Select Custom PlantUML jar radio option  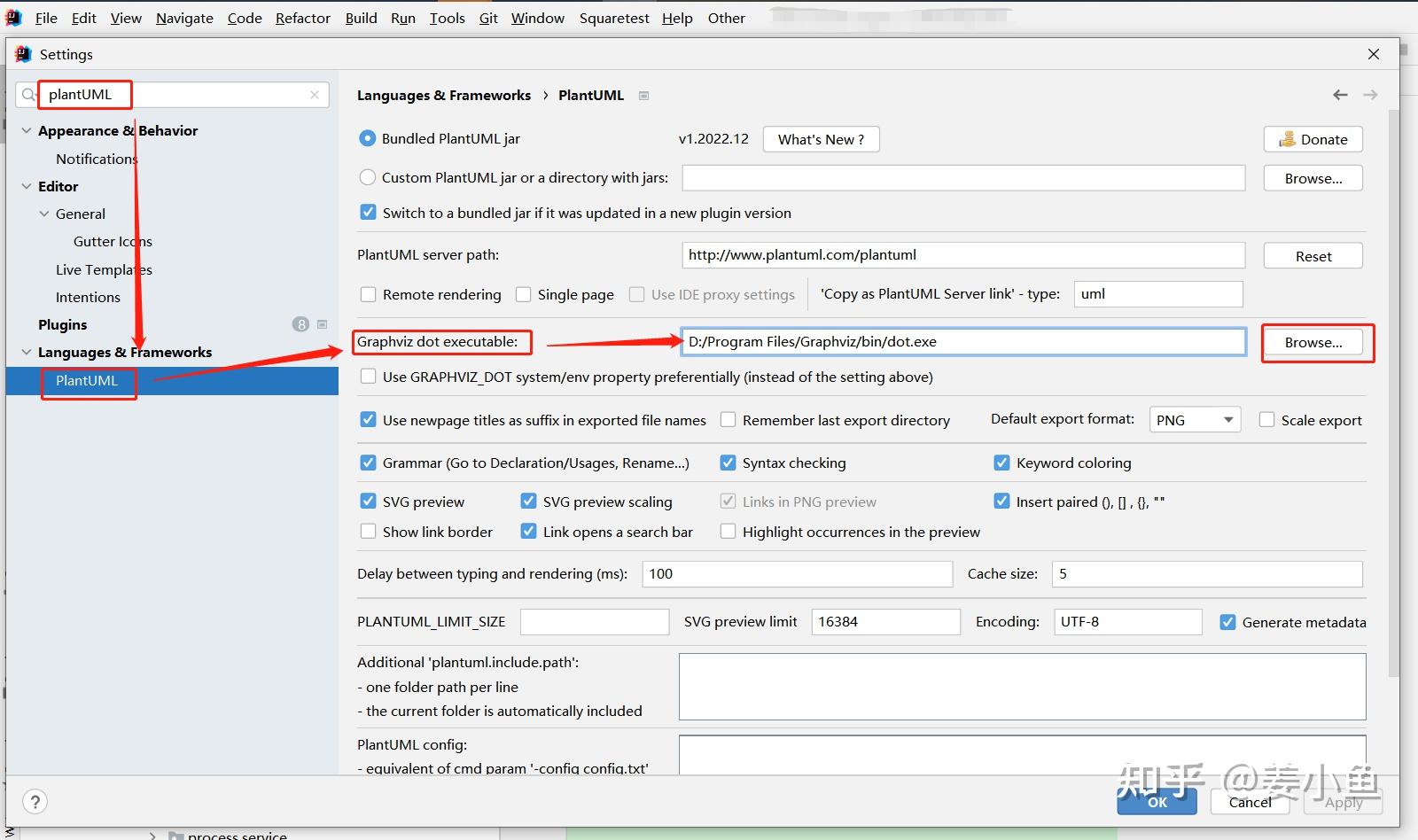coord(368,177)
